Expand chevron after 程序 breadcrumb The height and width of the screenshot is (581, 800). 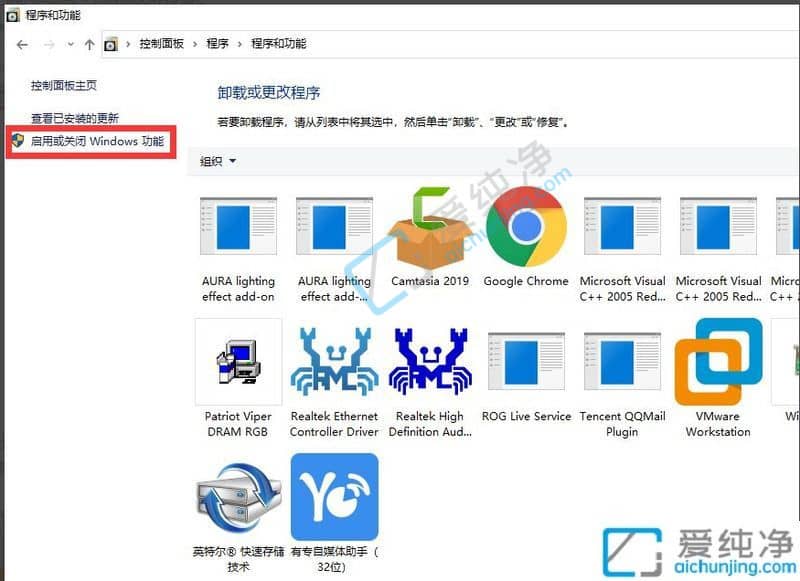pos(240,44)
